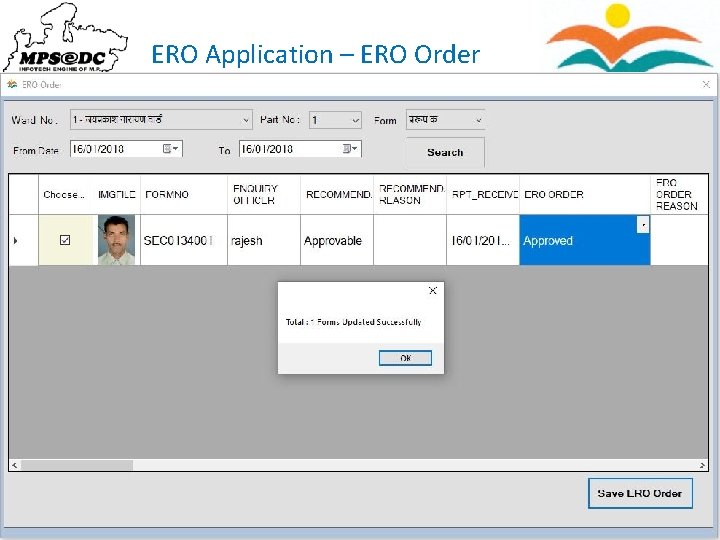Click the Approvable recommendation cell
The width and height of the screenshot is (720, 540).
[337, 240]
